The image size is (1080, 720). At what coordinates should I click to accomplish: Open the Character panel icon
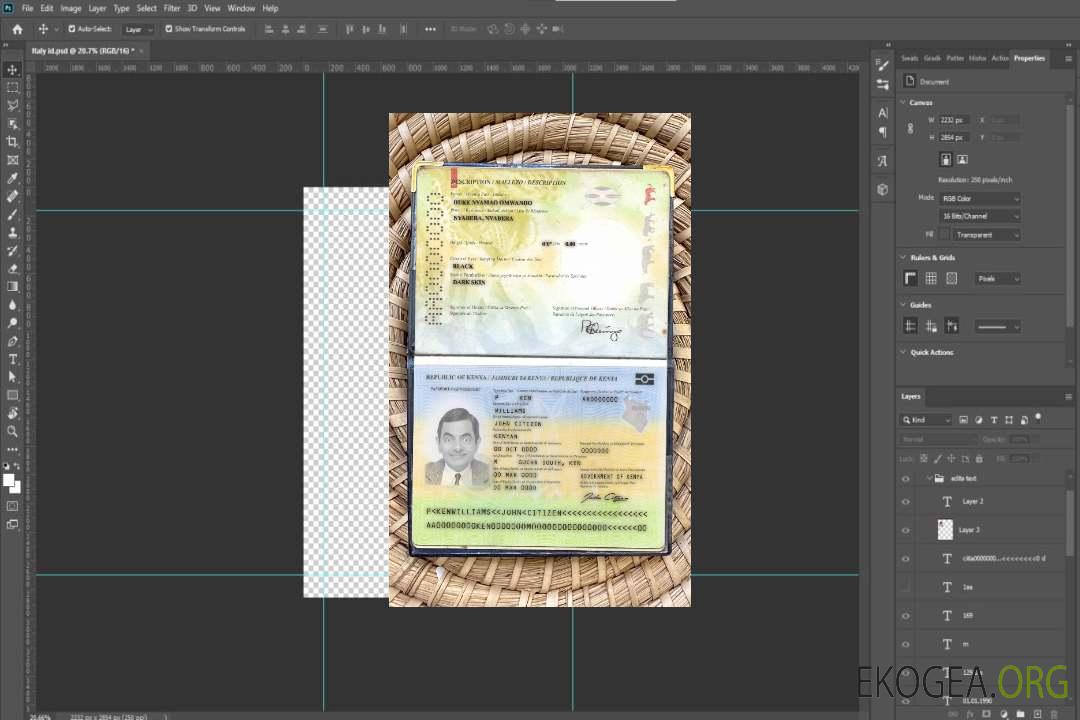click(883, 113)
